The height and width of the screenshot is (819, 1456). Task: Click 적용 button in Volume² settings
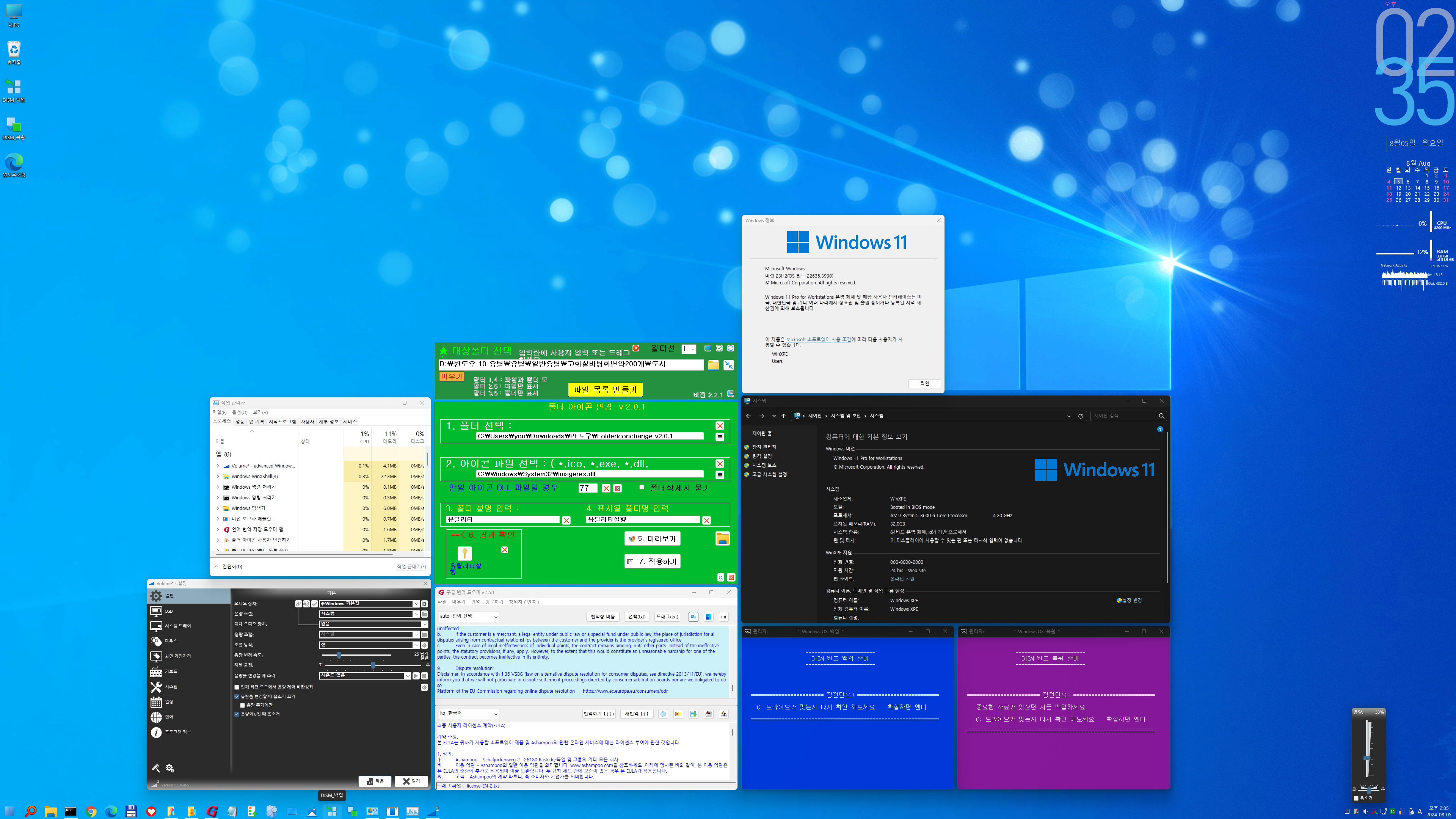375,781
